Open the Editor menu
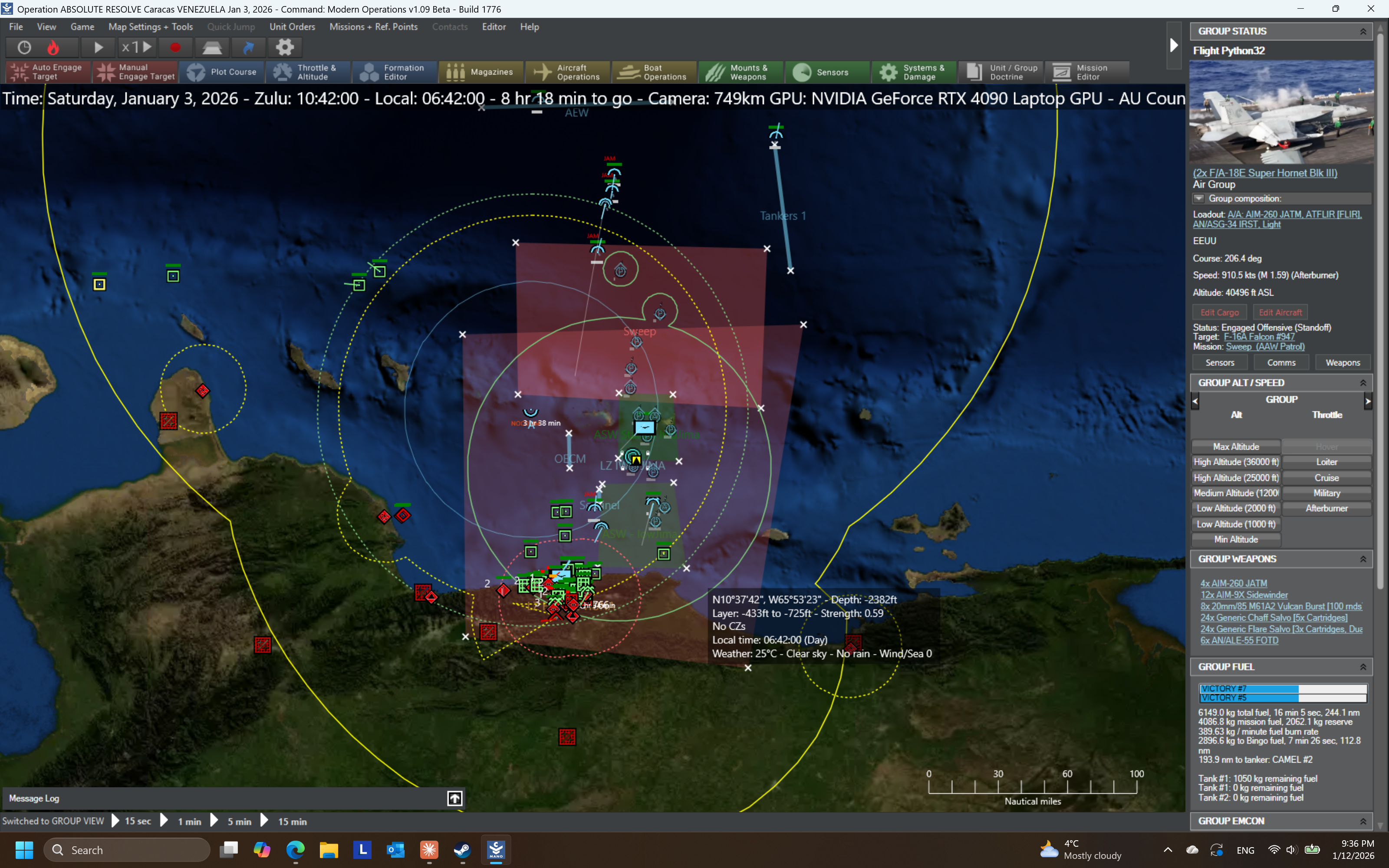The height and width of the screenshot is (868, 1389). point(494,27)
